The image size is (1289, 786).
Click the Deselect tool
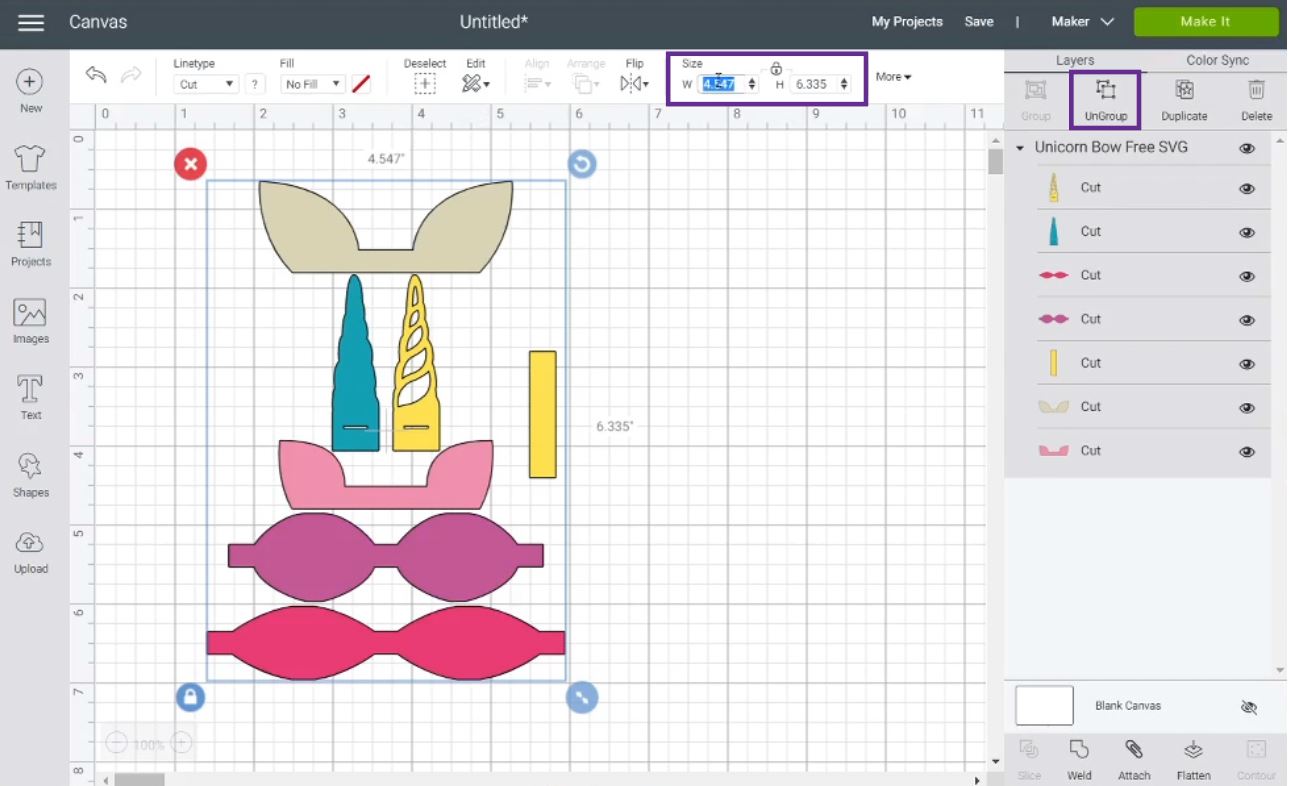point(425,77)
